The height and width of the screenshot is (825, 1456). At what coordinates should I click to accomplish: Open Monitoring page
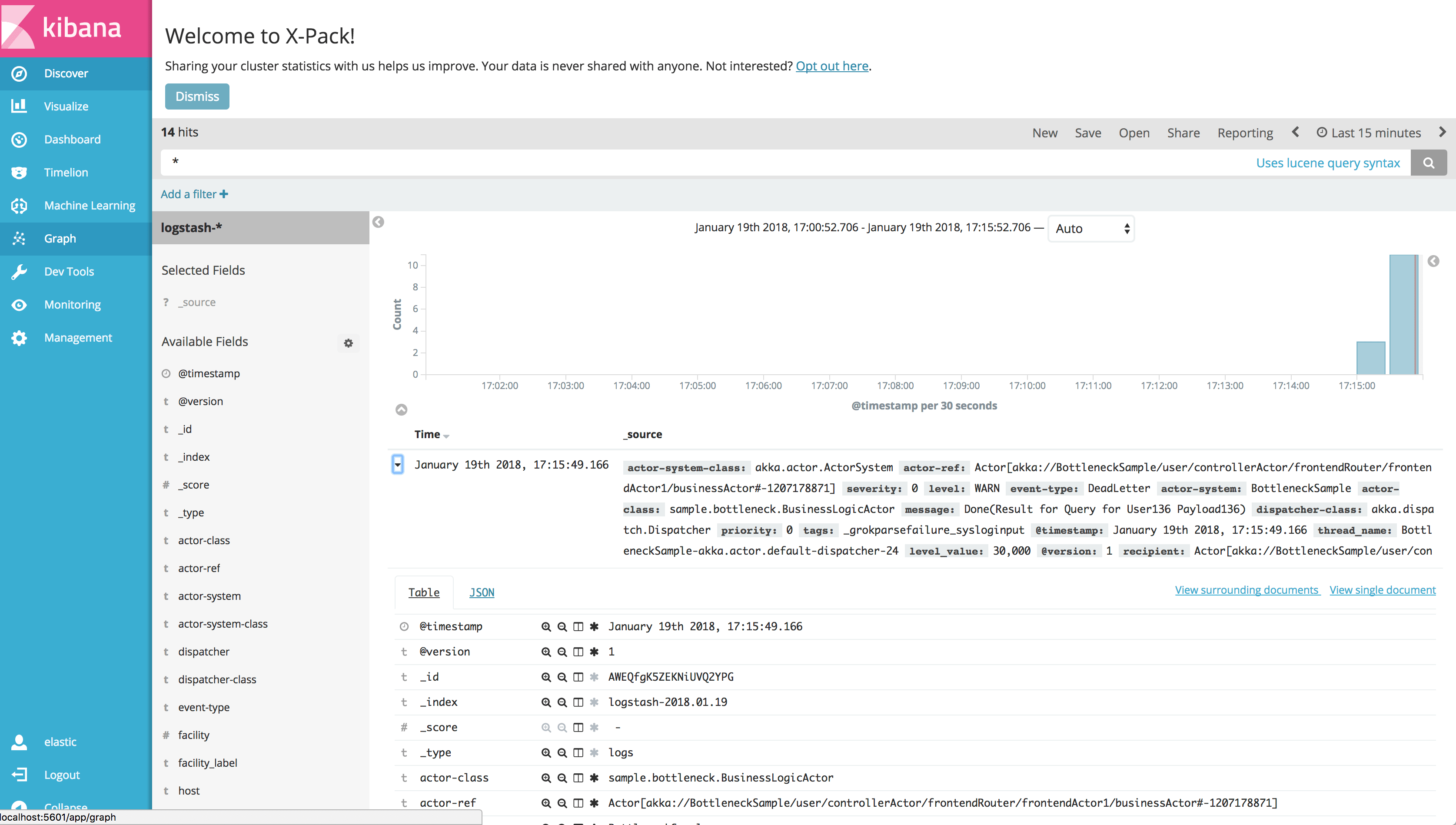(76, 304)
